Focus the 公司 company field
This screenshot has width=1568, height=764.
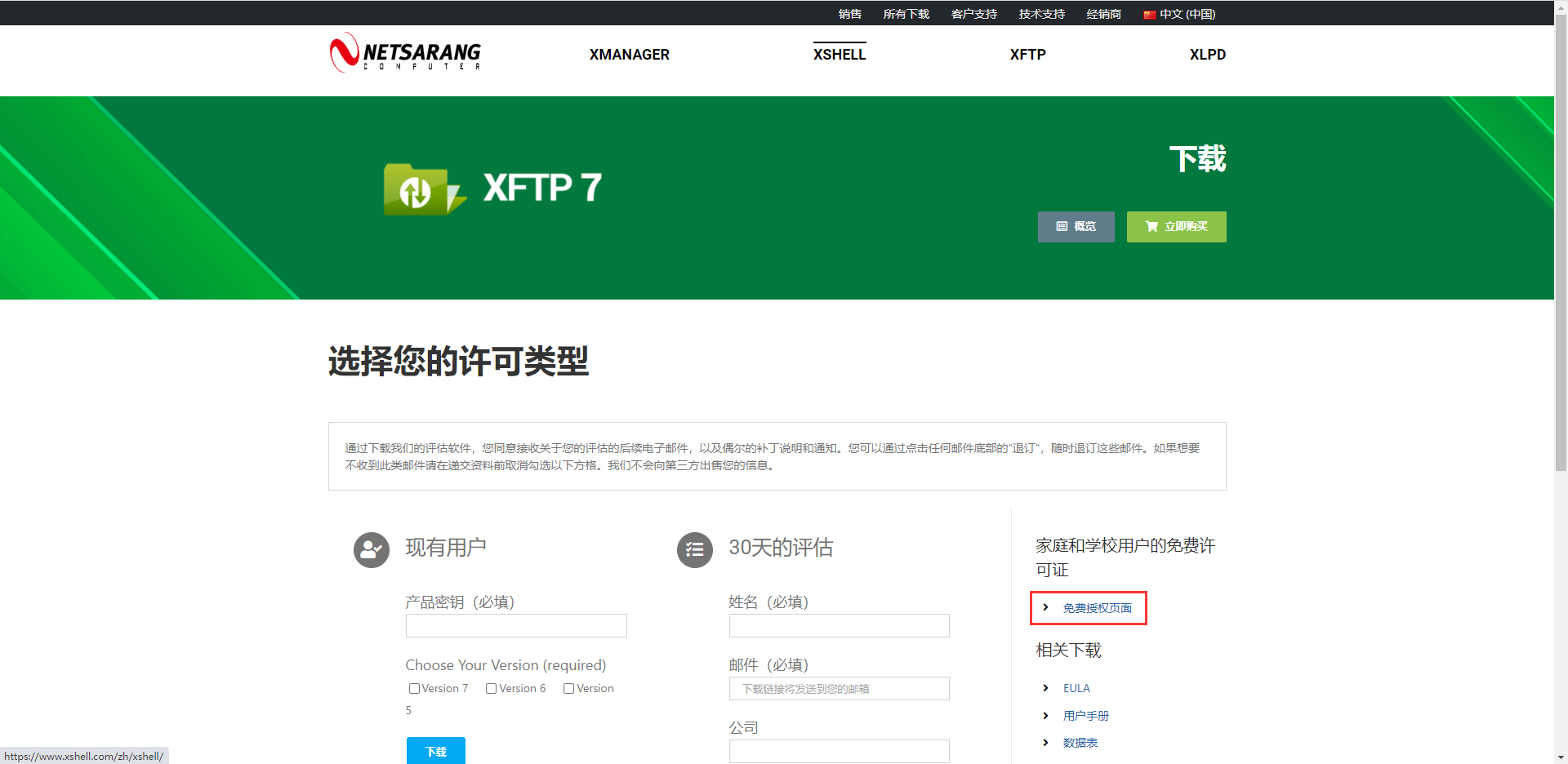click(840, 751)
